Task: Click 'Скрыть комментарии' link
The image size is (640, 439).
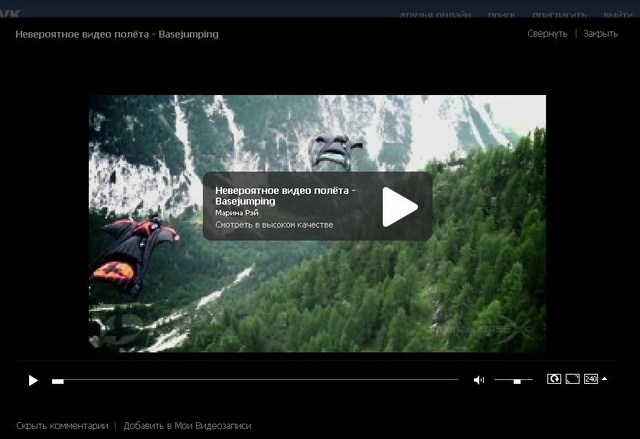Action: coord(62,426)
